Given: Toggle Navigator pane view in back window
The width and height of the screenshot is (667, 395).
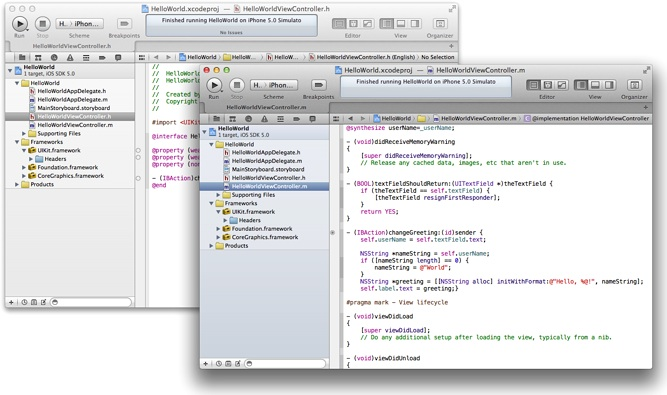Looking at the screenshot, I should click(x=386, y=24).
